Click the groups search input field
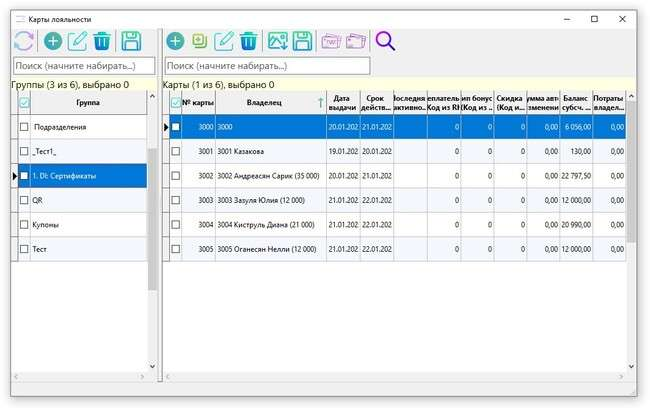The width and height of the screenshot is (650, 410). 83,66
